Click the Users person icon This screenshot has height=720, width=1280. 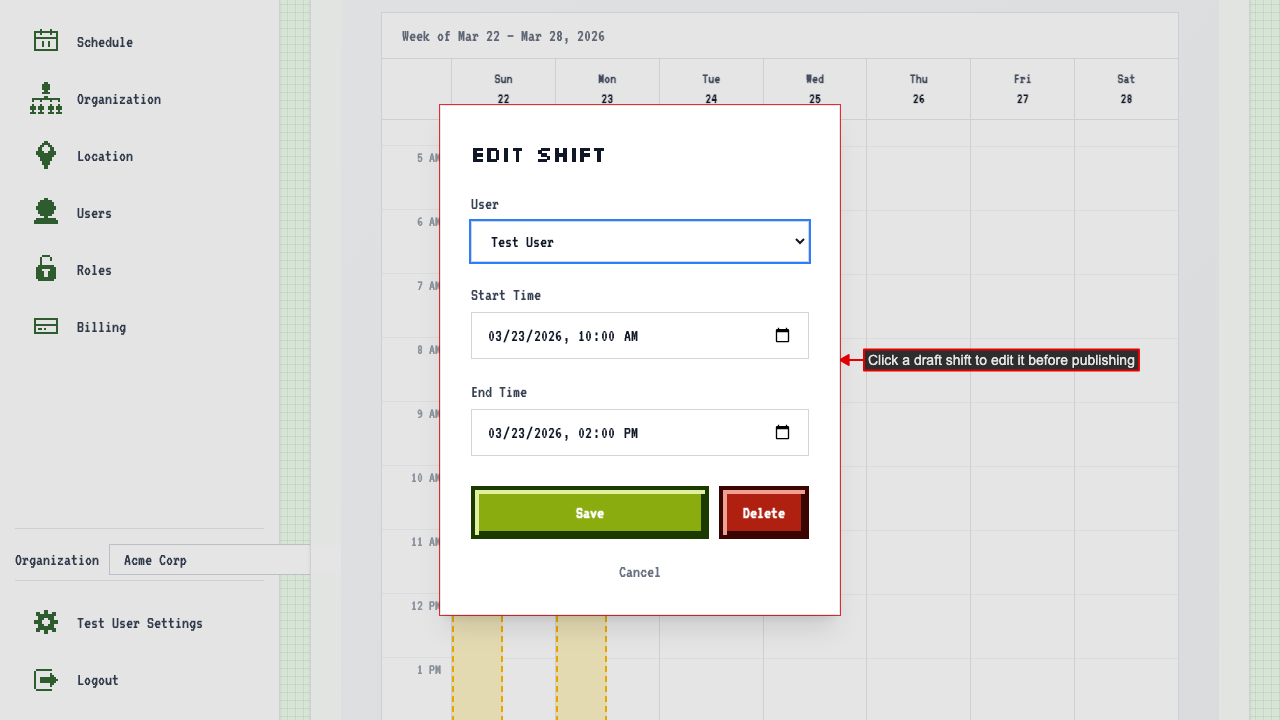pyautogui.click(x=46, y=212)
